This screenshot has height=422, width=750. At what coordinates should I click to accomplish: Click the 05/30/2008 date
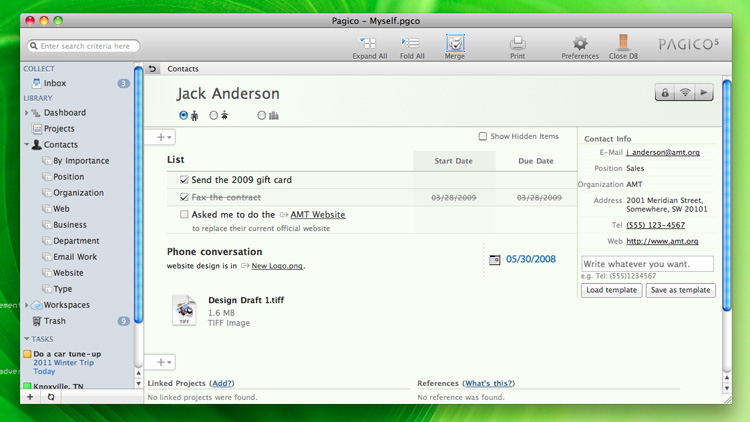(530, 259)
